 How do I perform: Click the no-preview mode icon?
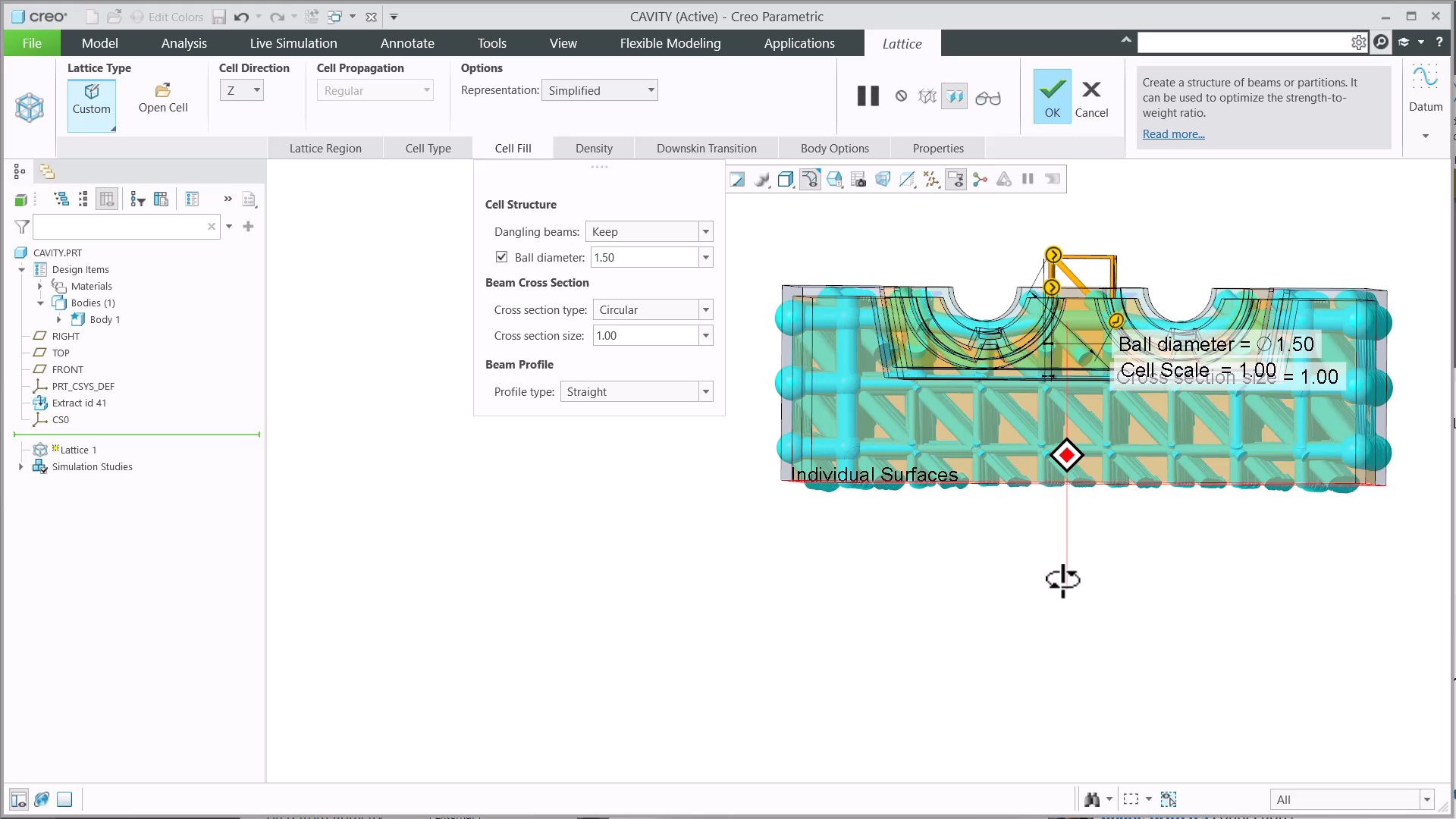tap(901, 96)
